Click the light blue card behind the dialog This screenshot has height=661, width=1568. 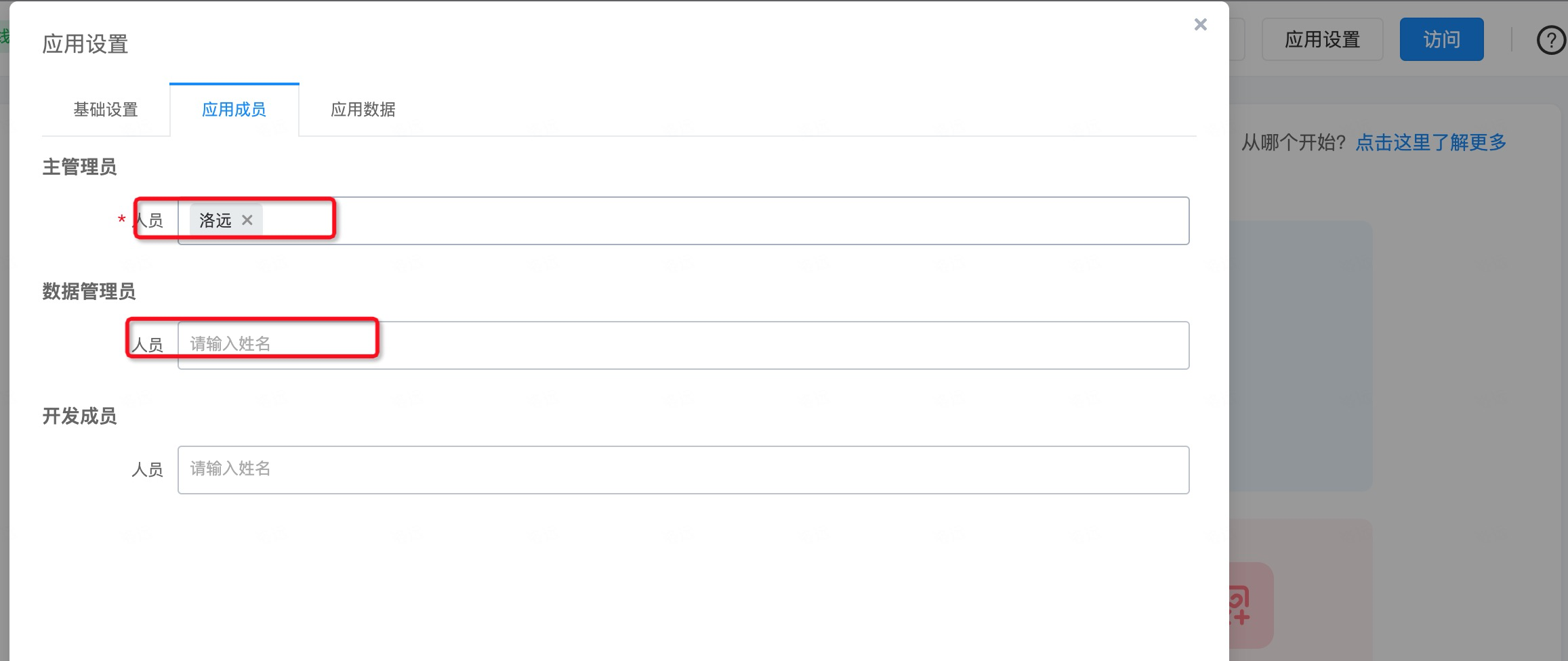pyautogui.click(x=1301, y=356)
